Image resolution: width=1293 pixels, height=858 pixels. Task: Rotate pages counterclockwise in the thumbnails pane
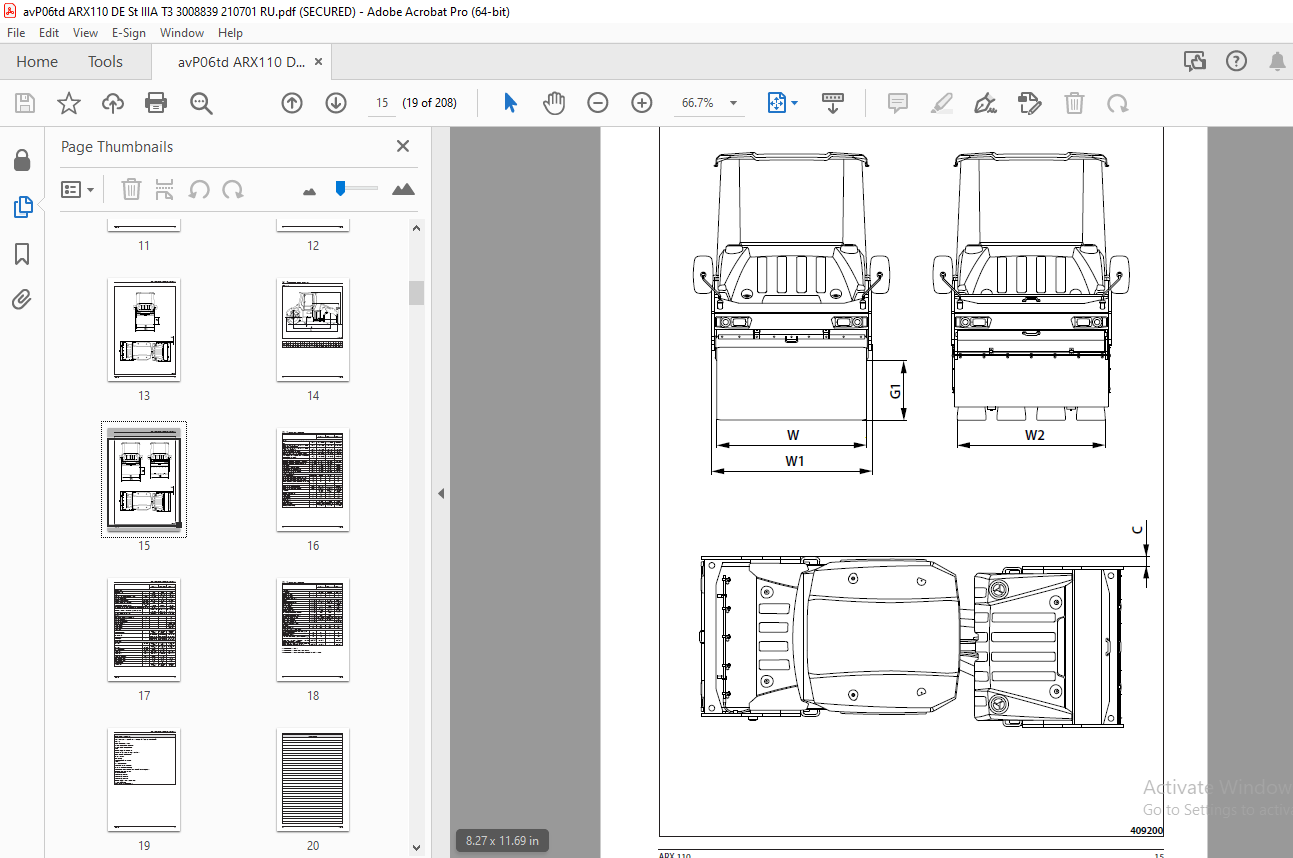[x=199, y=189]
